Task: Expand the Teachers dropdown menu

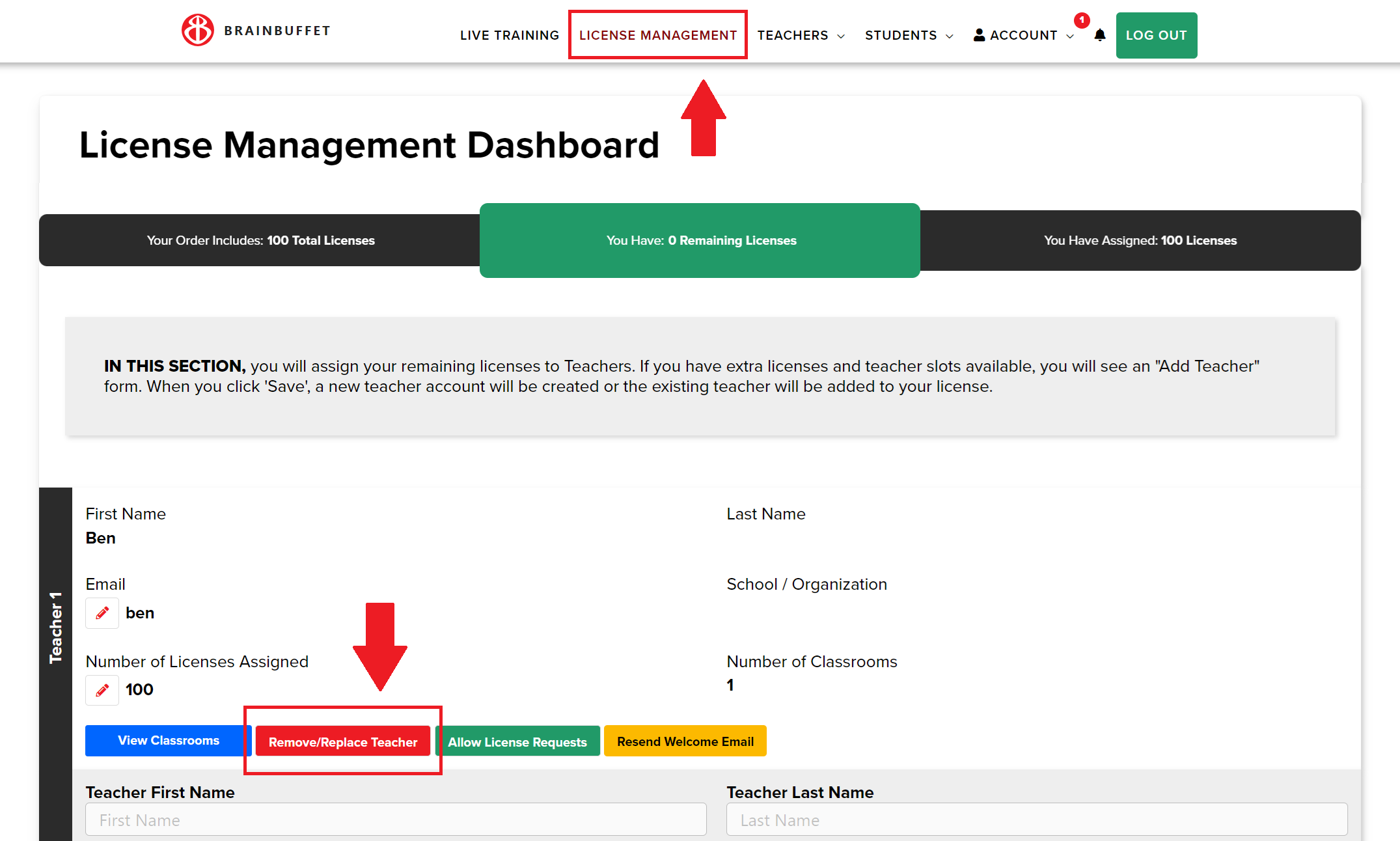Action: 801,35
